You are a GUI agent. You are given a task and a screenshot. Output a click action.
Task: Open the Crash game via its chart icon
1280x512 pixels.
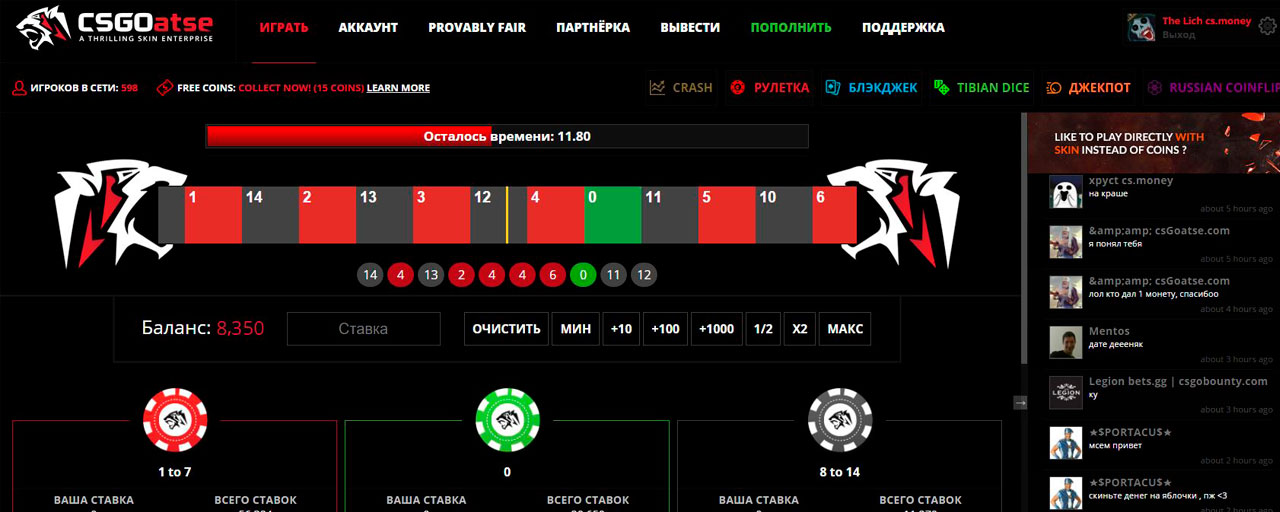click(x=657, y=88)
